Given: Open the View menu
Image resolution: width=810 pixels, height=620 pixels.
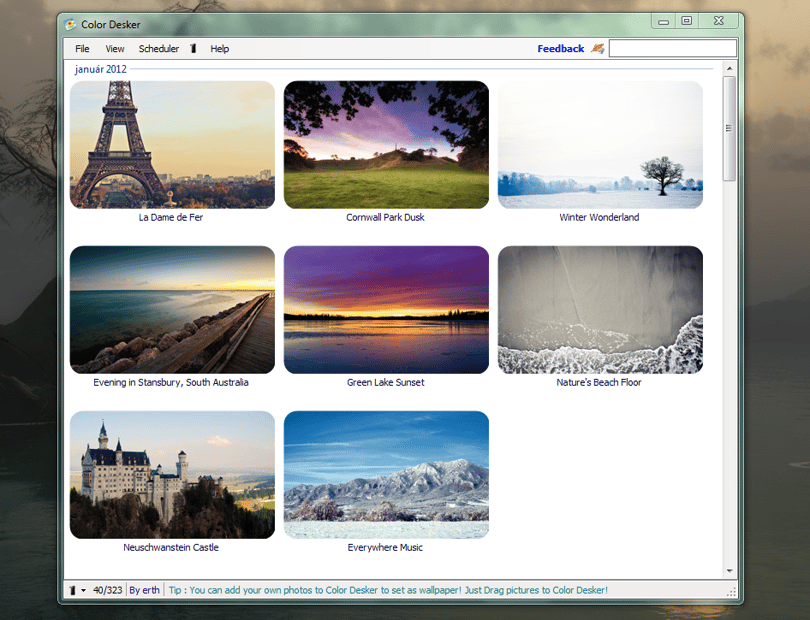Looking at the screenshot, I should click(x=115, y=49).
